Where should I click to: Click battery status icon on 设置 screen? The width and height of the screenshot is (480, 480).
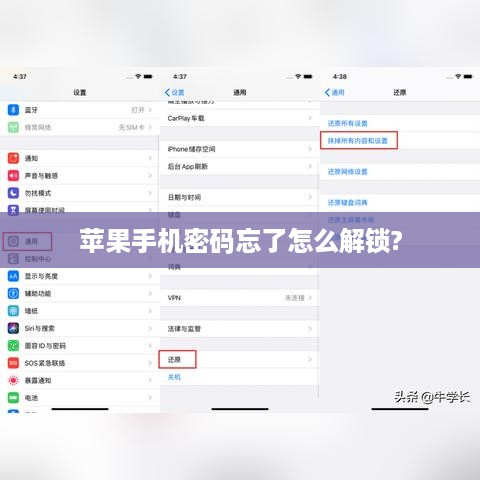[148, 76]
